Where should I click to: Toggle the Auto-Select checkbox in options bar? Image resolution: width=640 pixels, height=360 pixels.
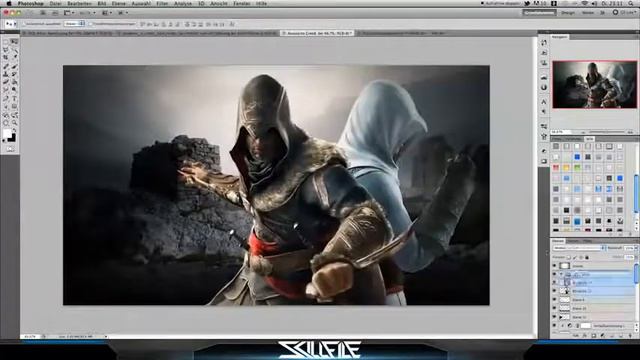pos(24,24)
